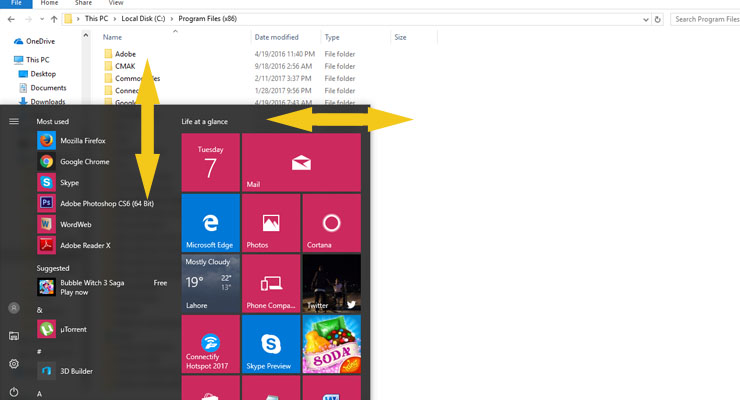Switch to the View ribbon tab
Image resolution: width=740 pixels, height=400 pixels.
[116, 3]
